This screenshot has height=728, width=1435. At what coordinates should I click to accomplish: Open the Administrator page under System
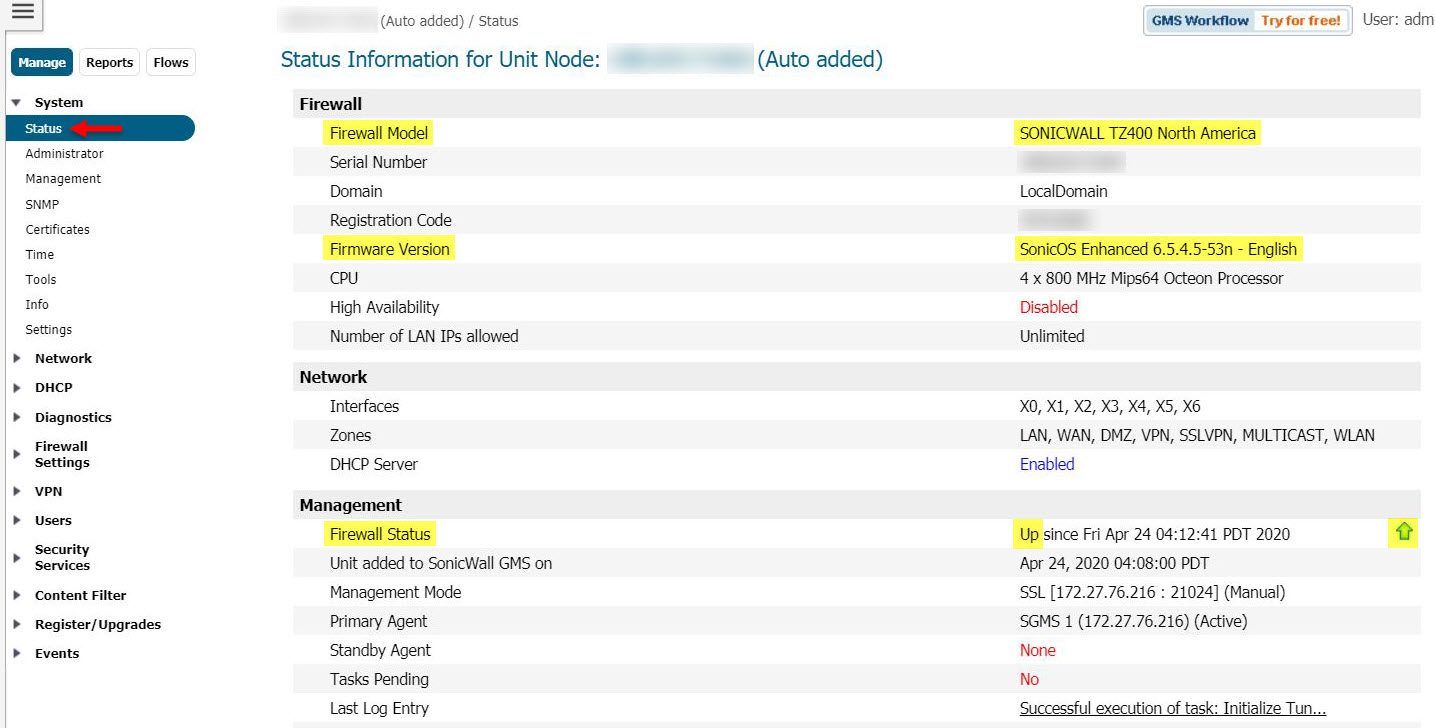[x=64, y=154]
